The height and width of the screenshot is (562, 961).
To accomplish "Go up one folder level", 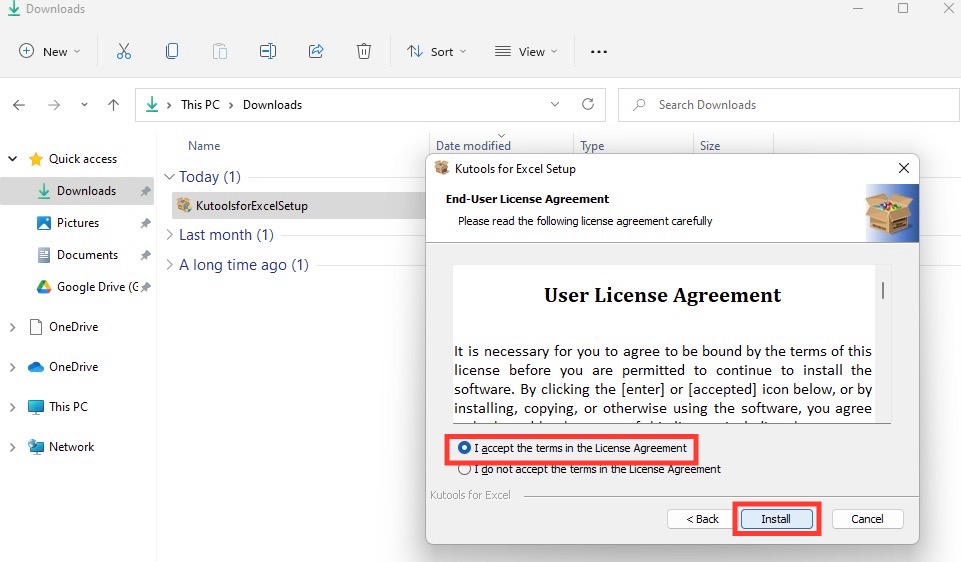I will pos(113,105).
